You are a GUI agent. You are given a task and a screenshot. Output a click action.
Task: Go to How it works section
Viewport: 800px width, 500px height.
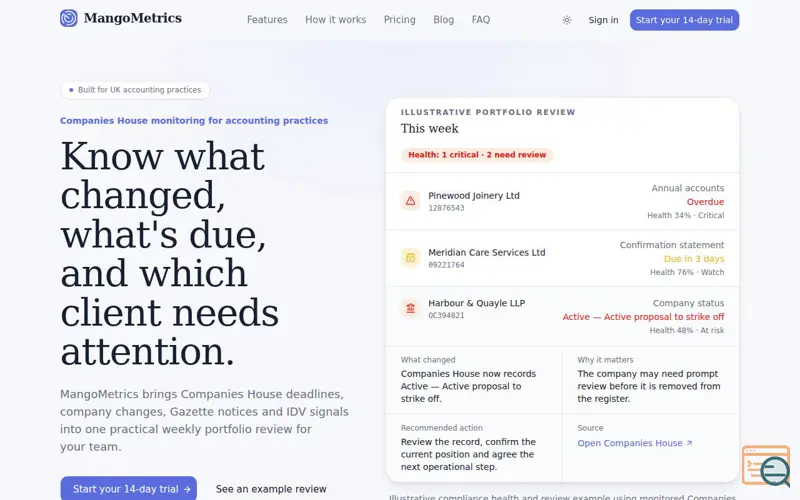pyautogui.click(x=336, y=20)
